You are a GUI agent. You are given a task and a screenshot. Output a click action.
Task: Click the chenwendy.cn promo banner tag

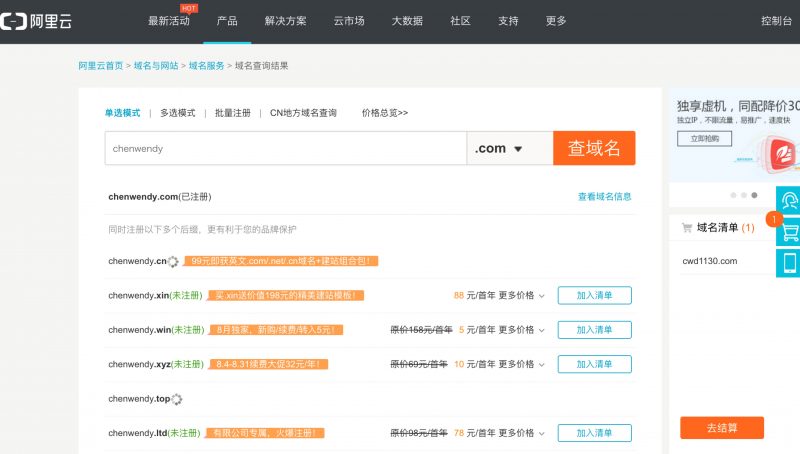tap(281, 261)
